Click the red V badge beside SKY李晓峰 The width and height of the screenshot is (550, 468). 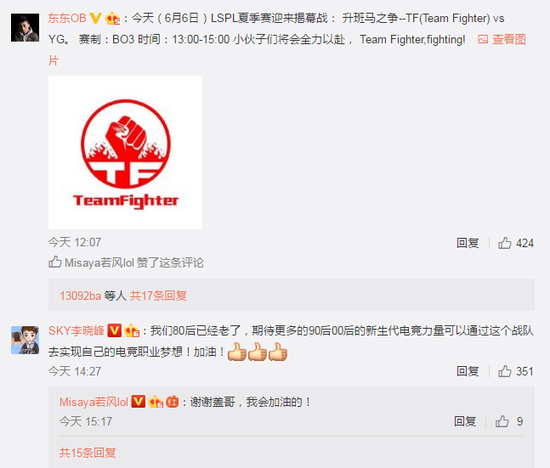pyautogui.click(x=114, y=331)
